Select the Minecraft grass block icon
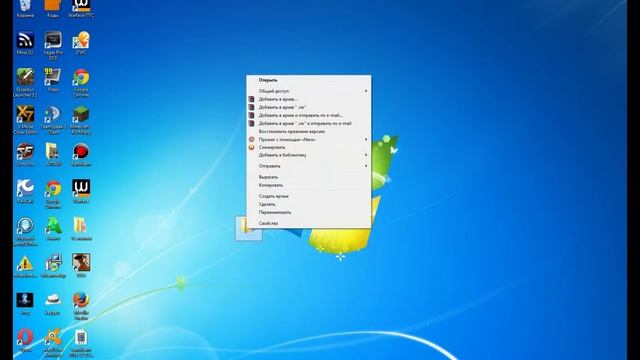This screenshot has width=640, height=360. coord(81,115)
